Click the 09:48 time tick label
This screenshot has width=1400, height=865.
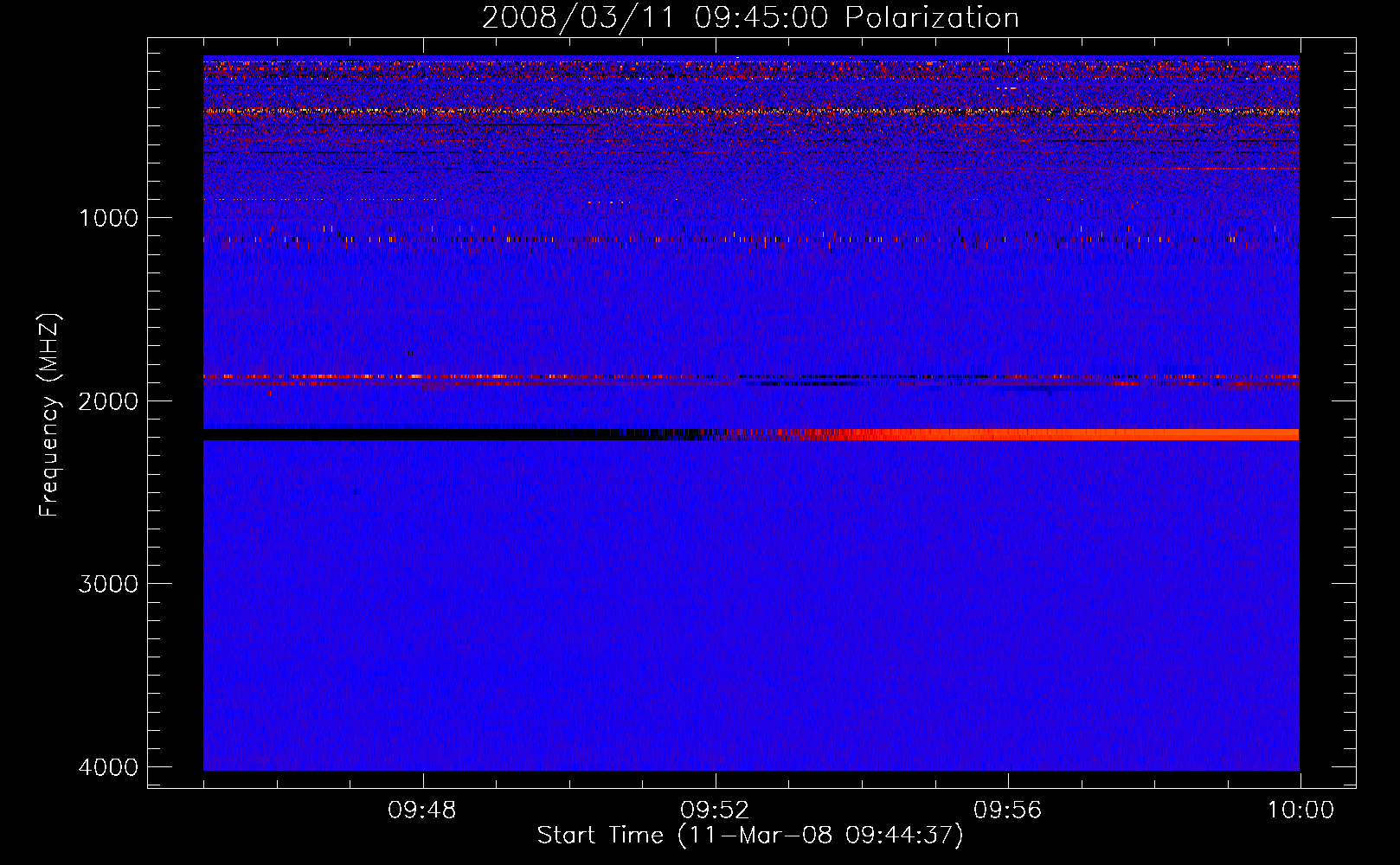point(422,811)
